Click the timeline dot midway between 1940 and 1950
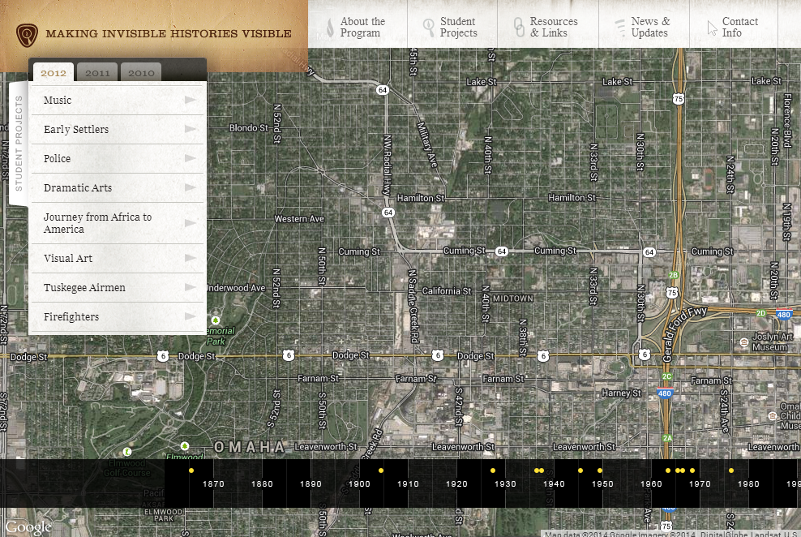 click(x=580, y=471)
